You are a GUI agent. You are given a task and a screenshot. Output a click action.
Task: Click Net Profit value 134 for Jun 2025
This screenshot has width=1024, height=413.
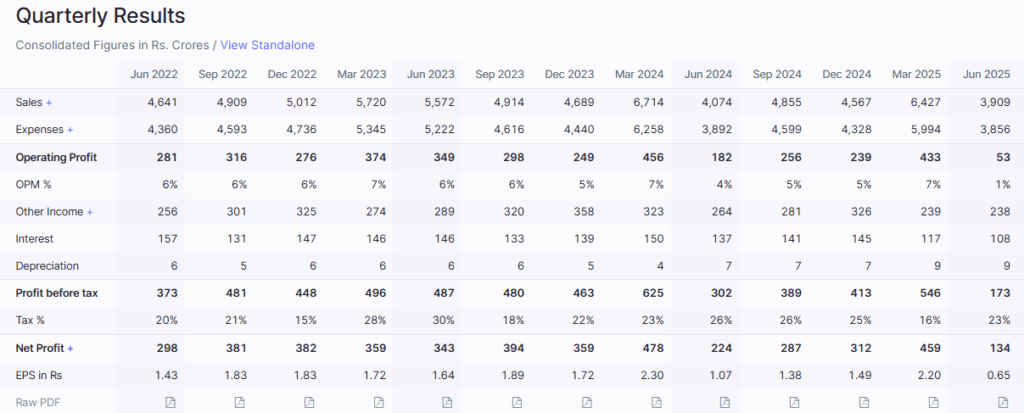(1001, 348)
